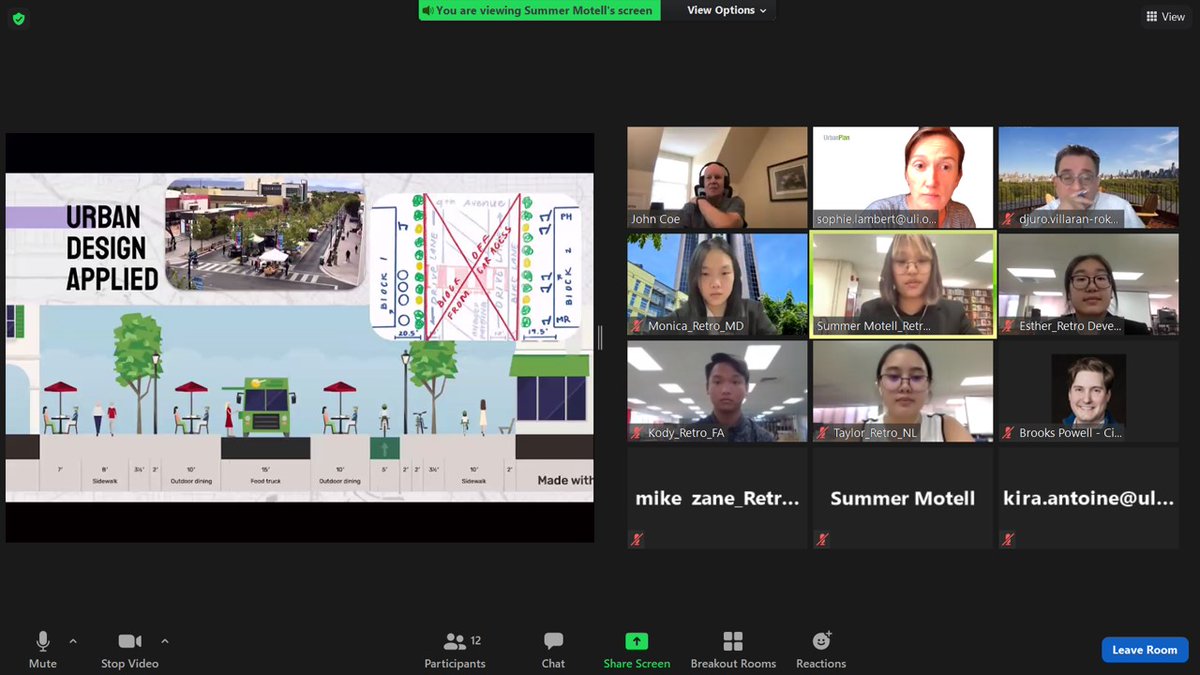Select John Coe's video tile
This screenshot has height=675, width=1200.
coord(717,178)
